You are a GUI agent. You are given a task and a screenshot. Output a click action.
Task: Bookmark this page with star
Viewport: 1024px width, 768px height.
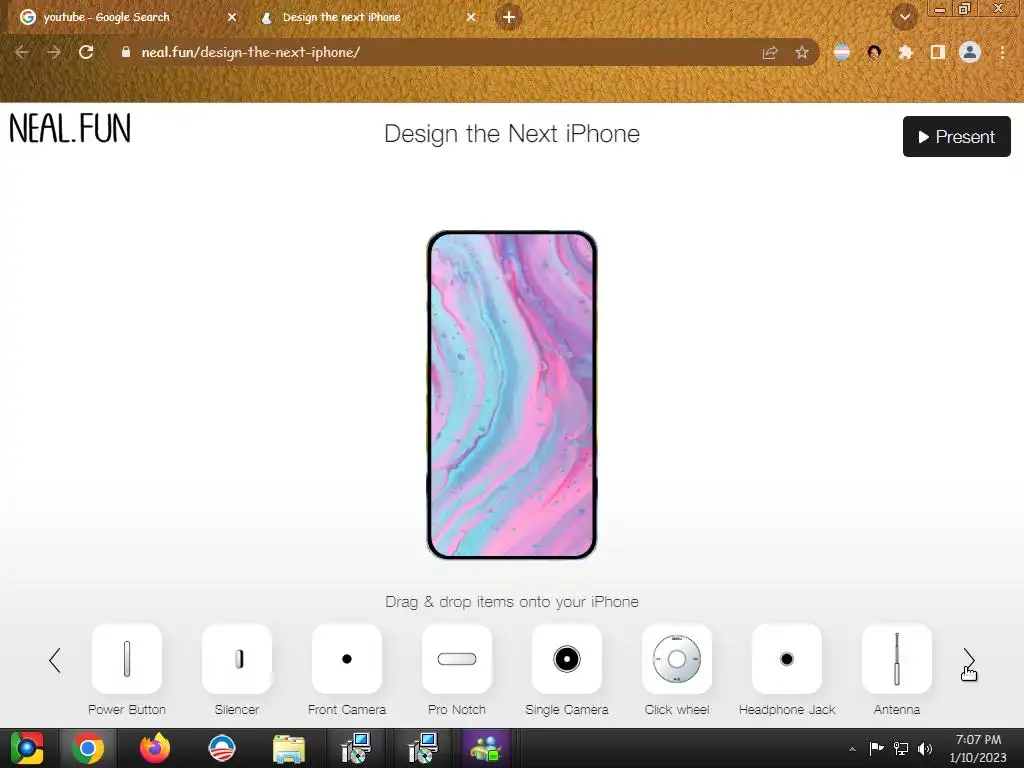pyautogui.click(x=802, y=53)
